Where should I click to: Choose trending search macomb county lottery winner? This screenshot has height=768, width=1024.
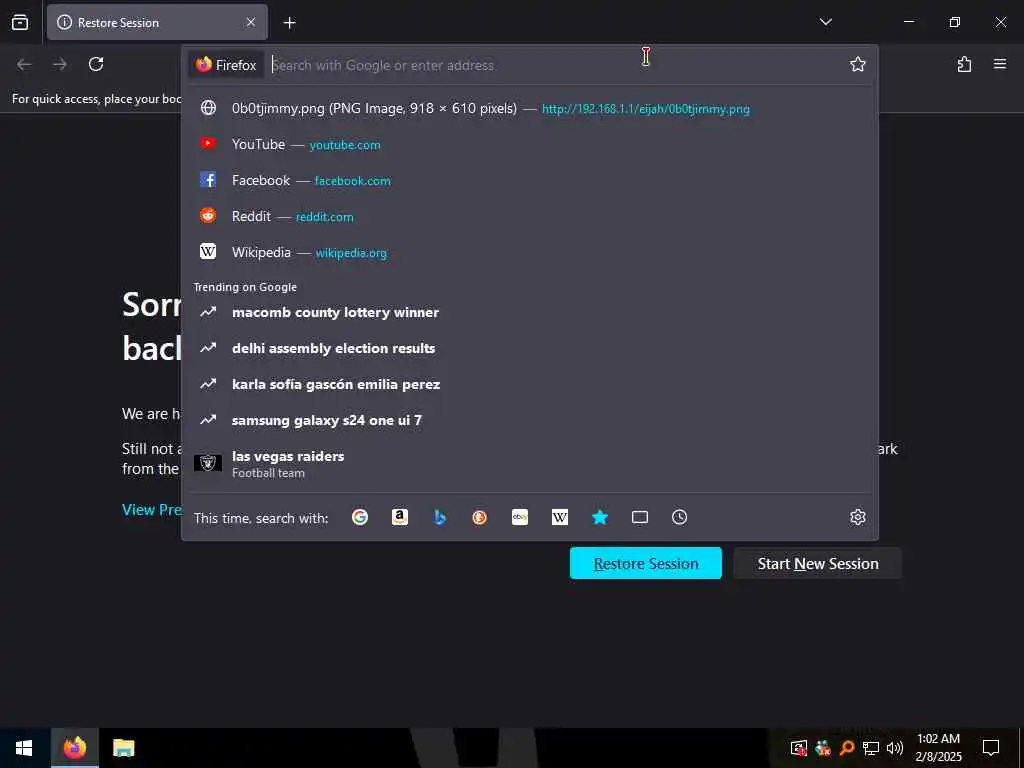tap(530, 312)
